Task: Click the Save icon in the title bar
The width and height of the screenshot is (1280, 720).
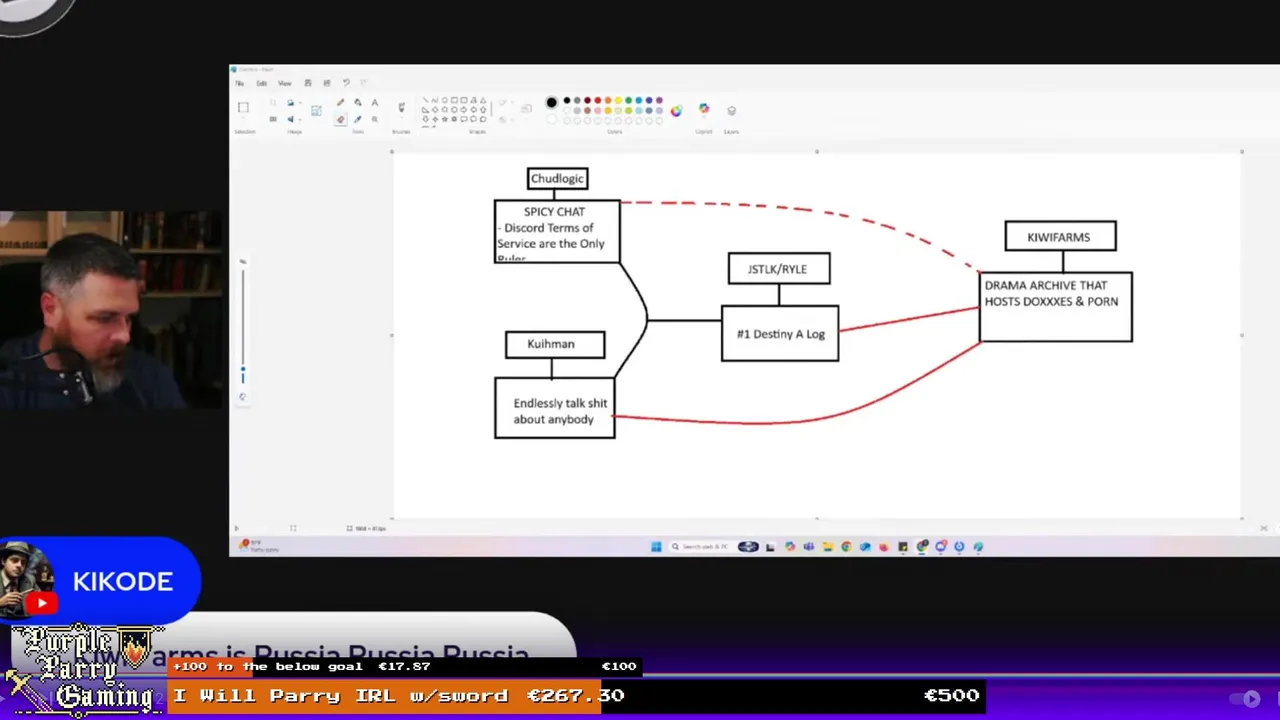Action: tap(308, 83)
